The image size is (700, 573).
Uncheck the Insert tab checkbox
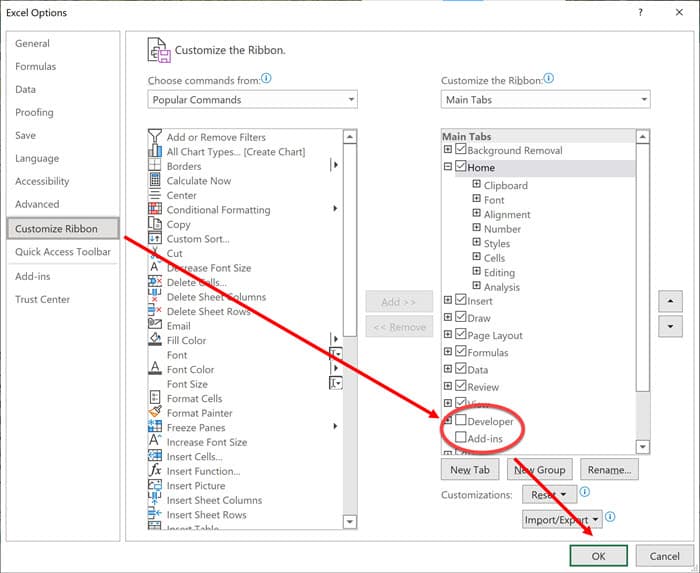461,300
